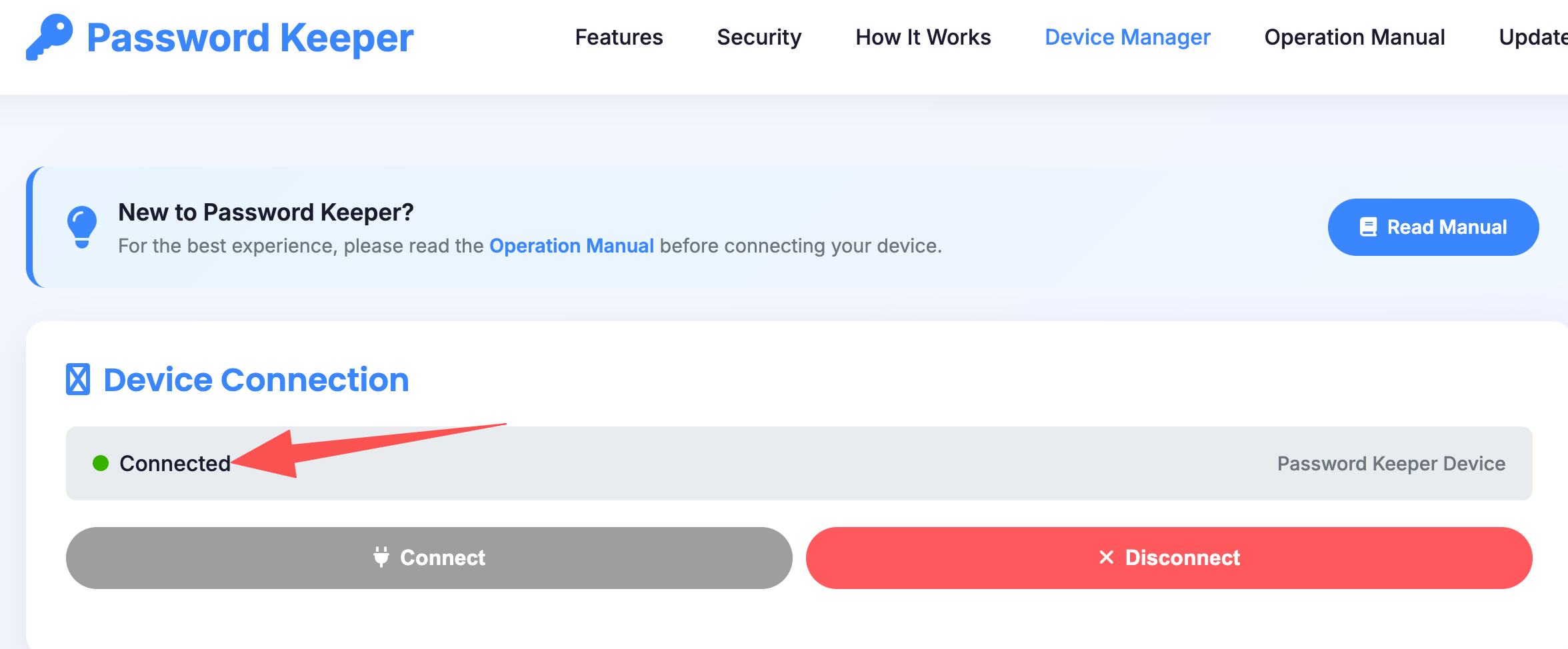Follow the inline Operation Manual link
The height and width of the screenshot is (649, 1568).
571,246
